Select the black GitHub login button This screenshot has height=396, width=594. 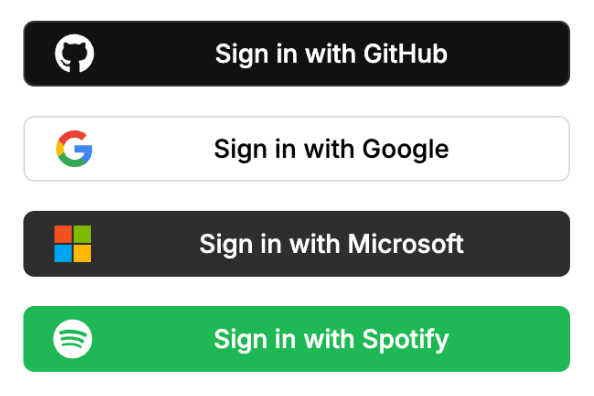click(297, 53)
